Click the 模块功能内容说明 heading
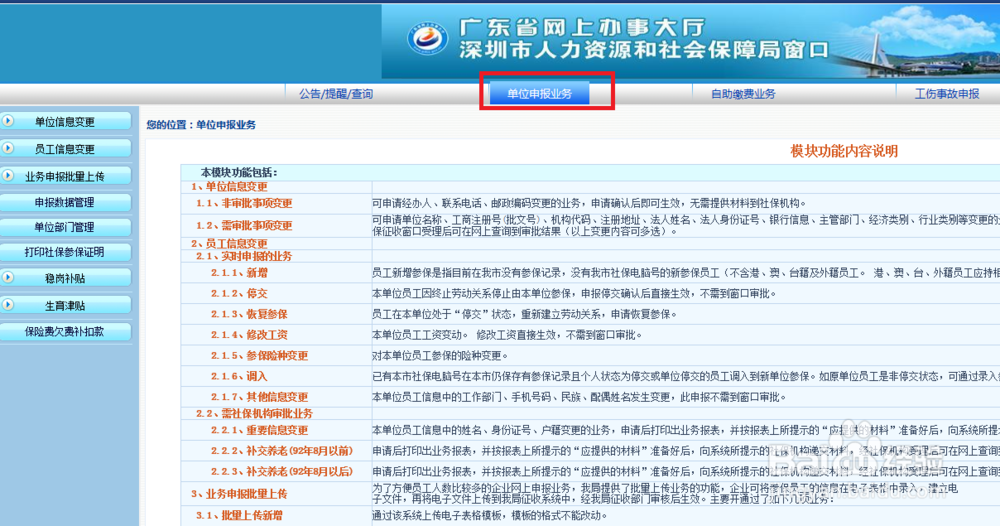This screenshot has height=526, width=1000. point(844,151)
